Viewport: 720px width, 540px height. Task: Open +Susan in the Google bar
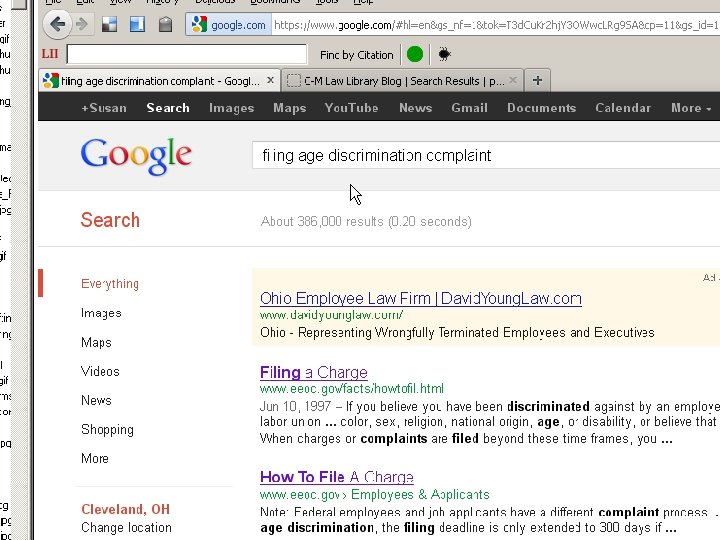tap(104, 108)
